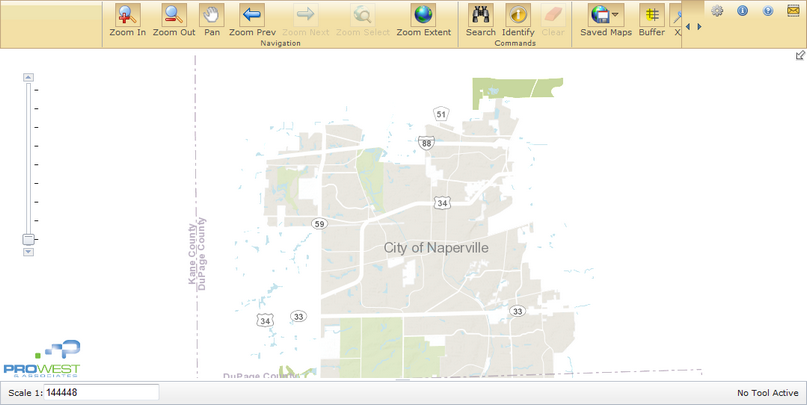Click the zoom slider handle

tap(28, 239)
